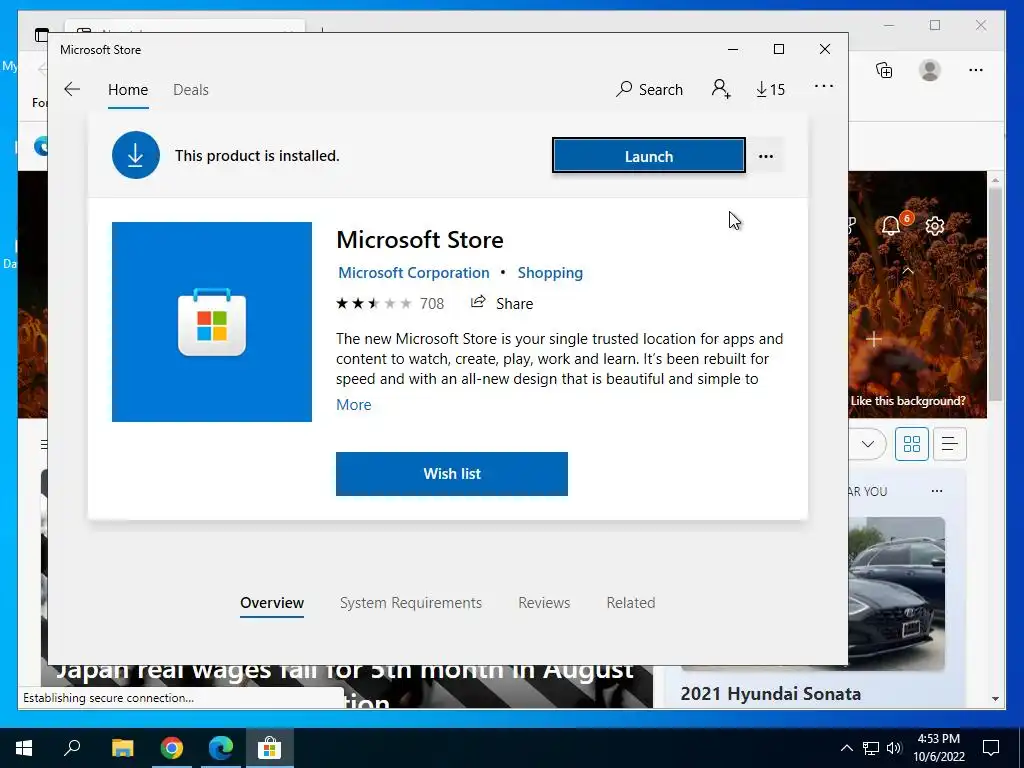Open the sign-in account icon in Store
The image size is (1024, 768).
click(x=721, y=89)
